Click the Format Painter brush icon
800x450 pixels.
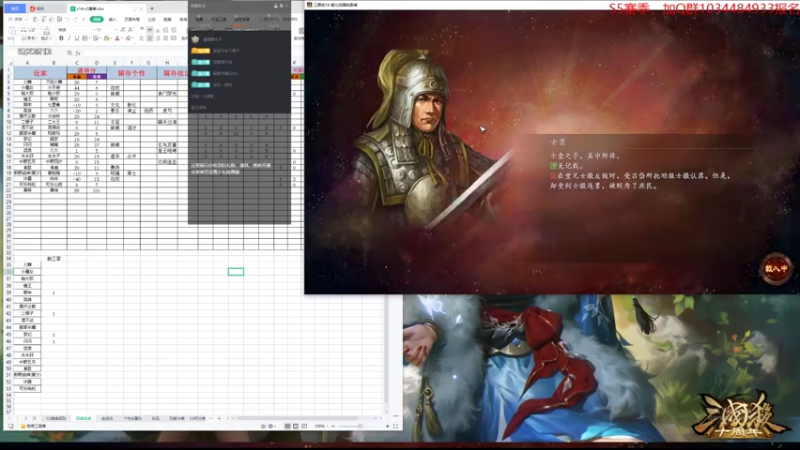(x=46, y=30)
